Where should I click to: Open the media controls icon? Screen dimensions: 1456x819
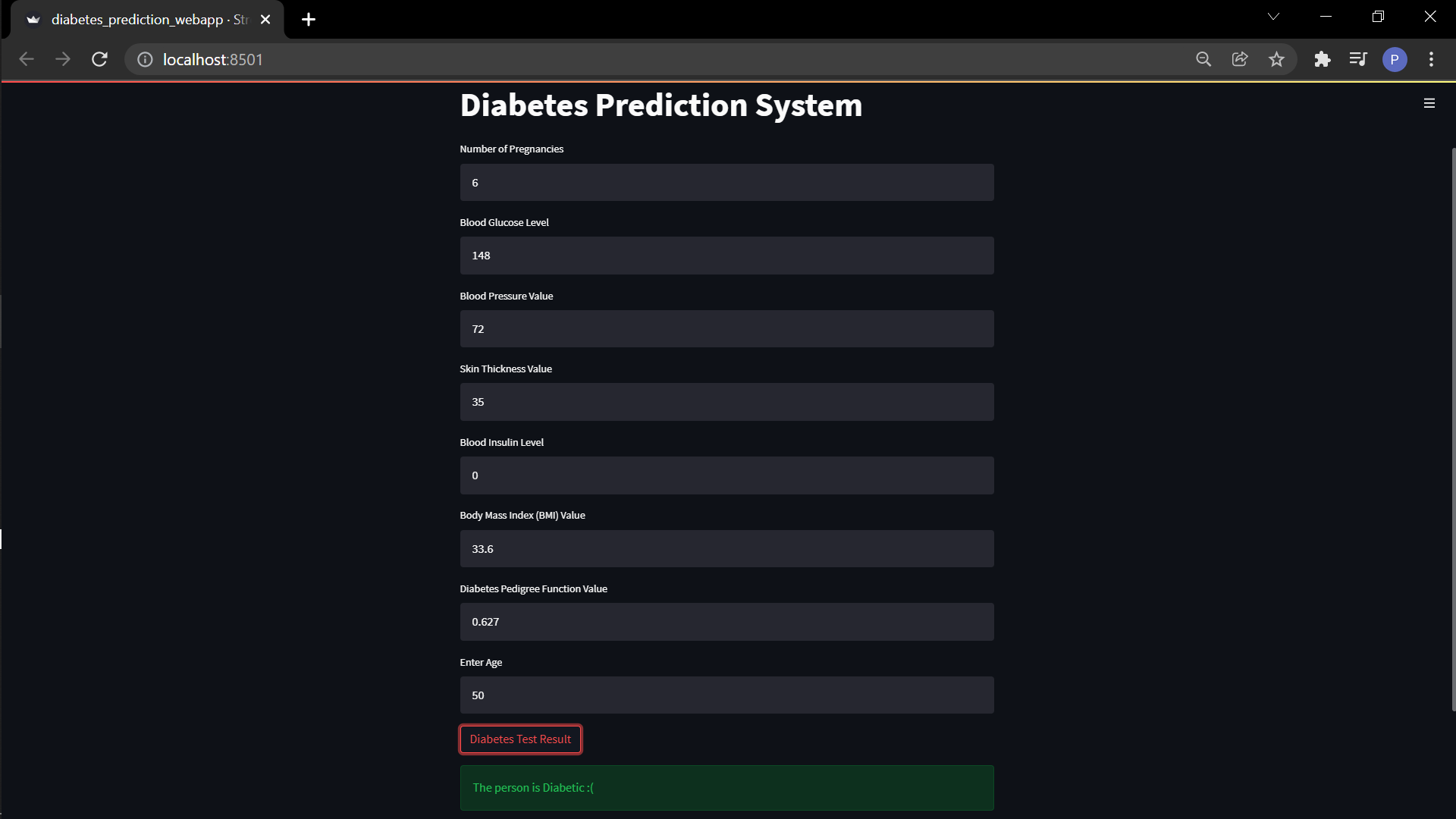point(1358,59)
